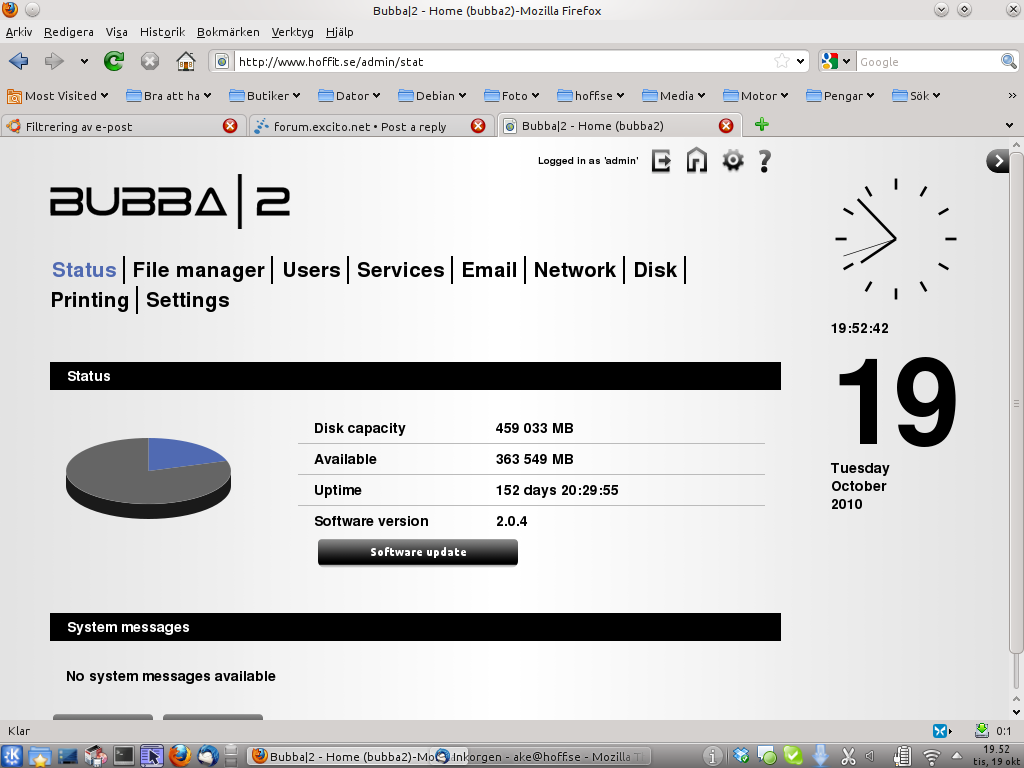Click the page vertical scrollbar
The height and width of the screenshot is (768, 1024).
pos(1016,402)
